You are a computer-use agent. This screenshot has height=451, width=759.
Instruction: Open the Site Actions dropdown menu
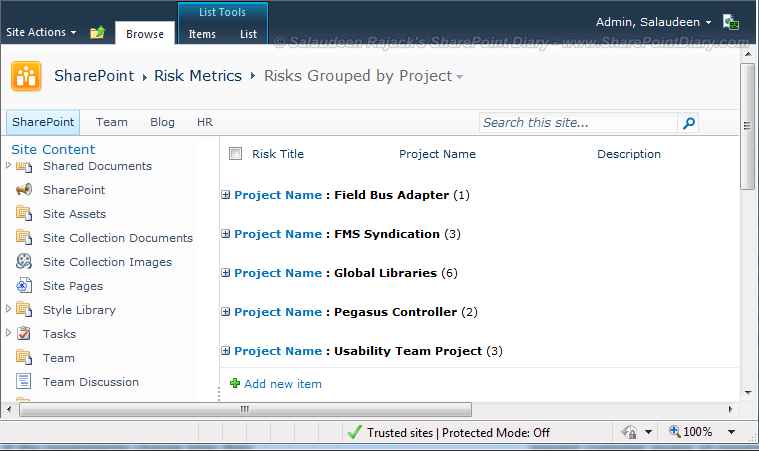pyautogui.click(x=41, y=32)
